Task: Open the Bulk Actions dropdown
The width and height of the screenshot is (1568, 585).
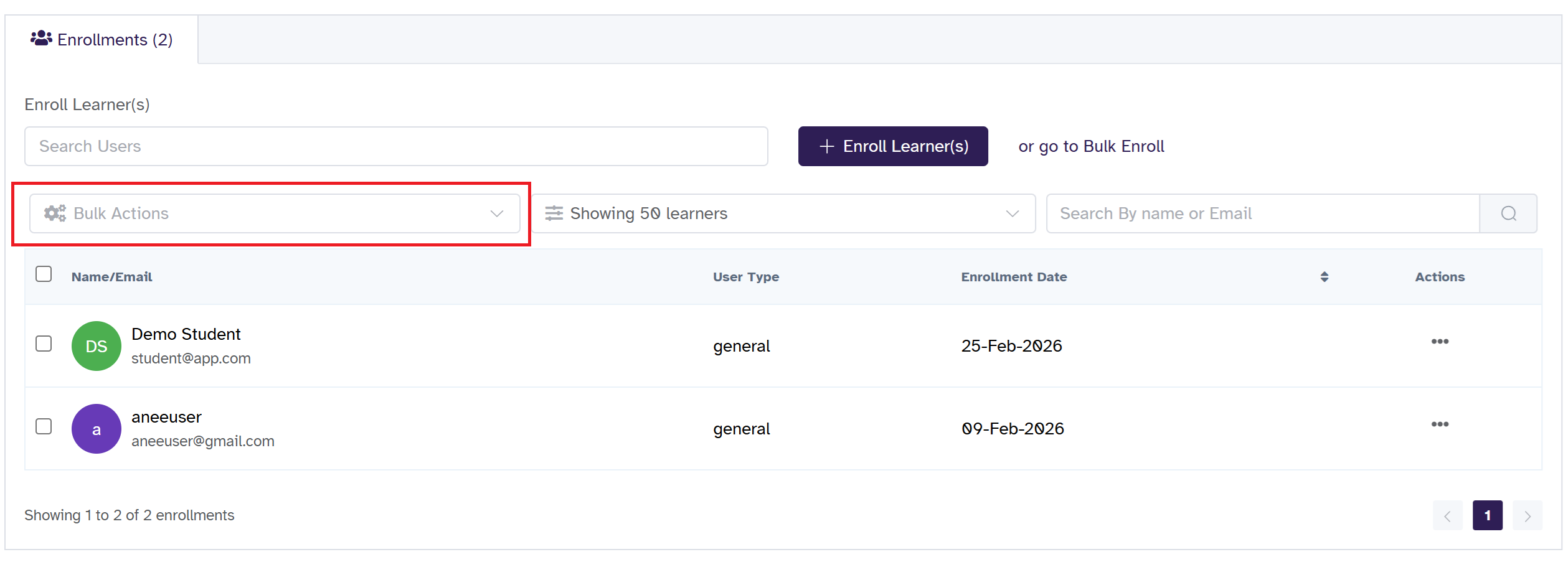Action: click(x=275, y=213)
